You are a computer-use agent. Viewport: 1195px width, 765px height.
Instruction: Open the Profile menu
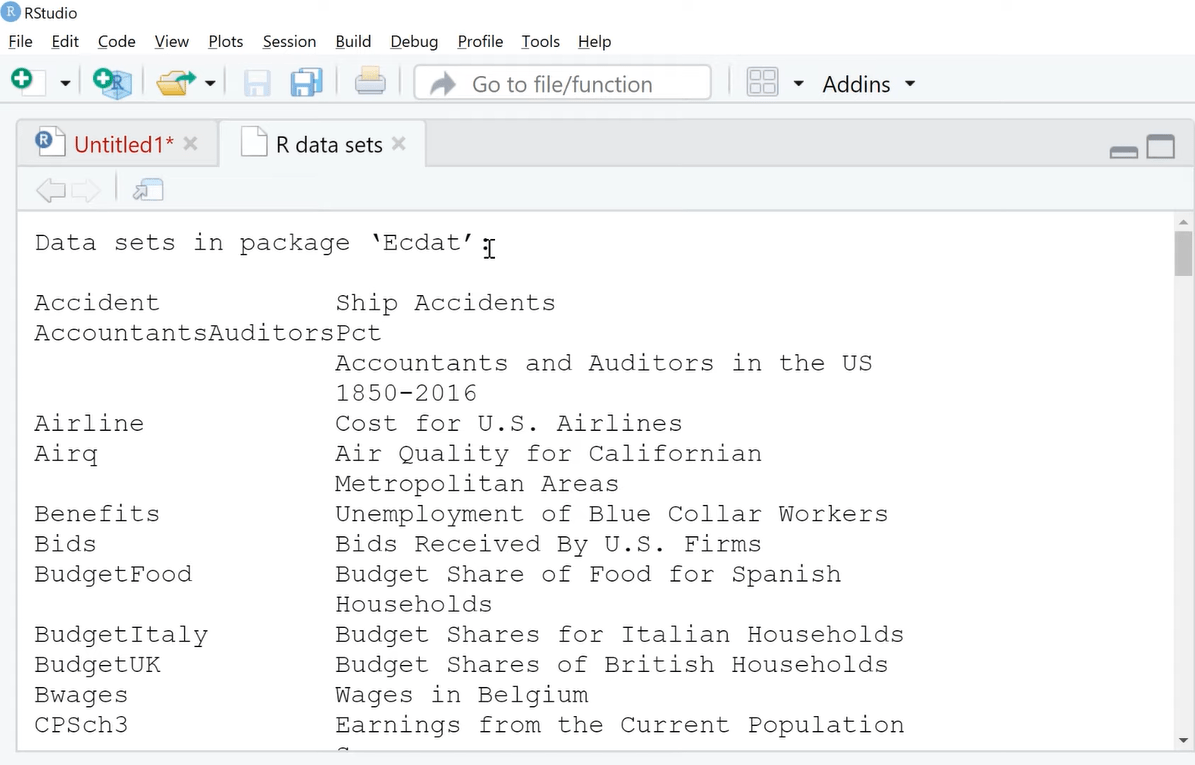click(x=480, y=41)
